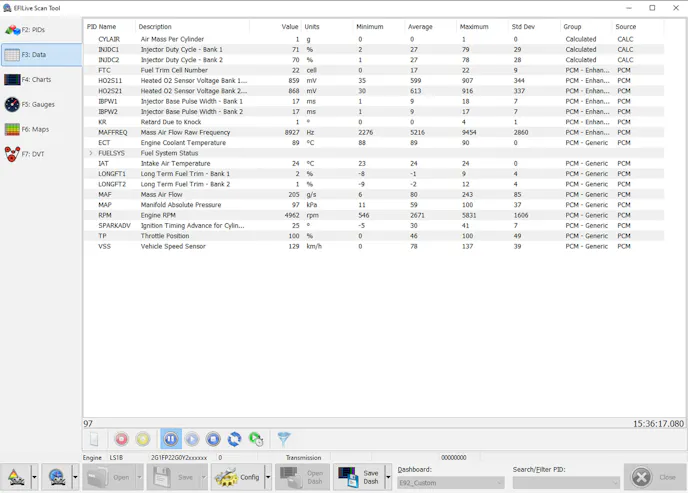The width and height of the screenshot is (688, 493).
Task: Open the F7: DVT panel
Action: pos(40,154)
